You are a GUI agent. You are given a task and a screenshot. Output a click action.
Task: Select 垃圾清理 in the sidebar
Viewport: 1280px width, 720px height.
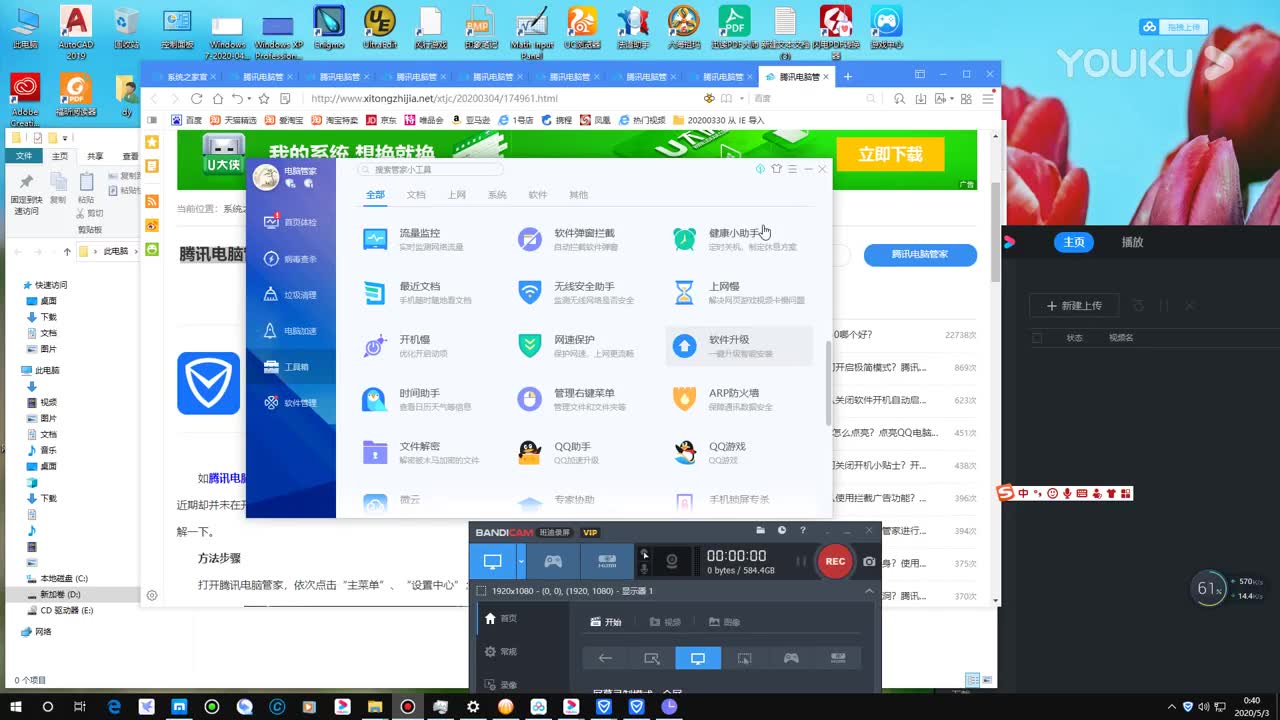(x=291, y=294)
